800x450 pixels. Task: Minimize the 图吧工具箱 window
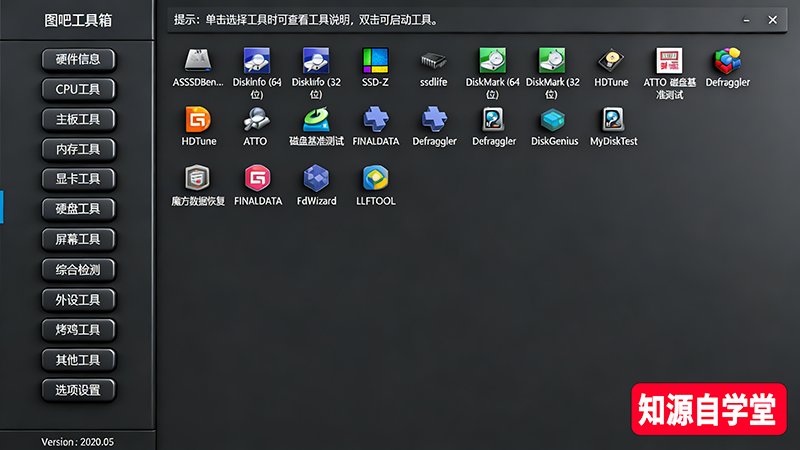tap(746, 20)
